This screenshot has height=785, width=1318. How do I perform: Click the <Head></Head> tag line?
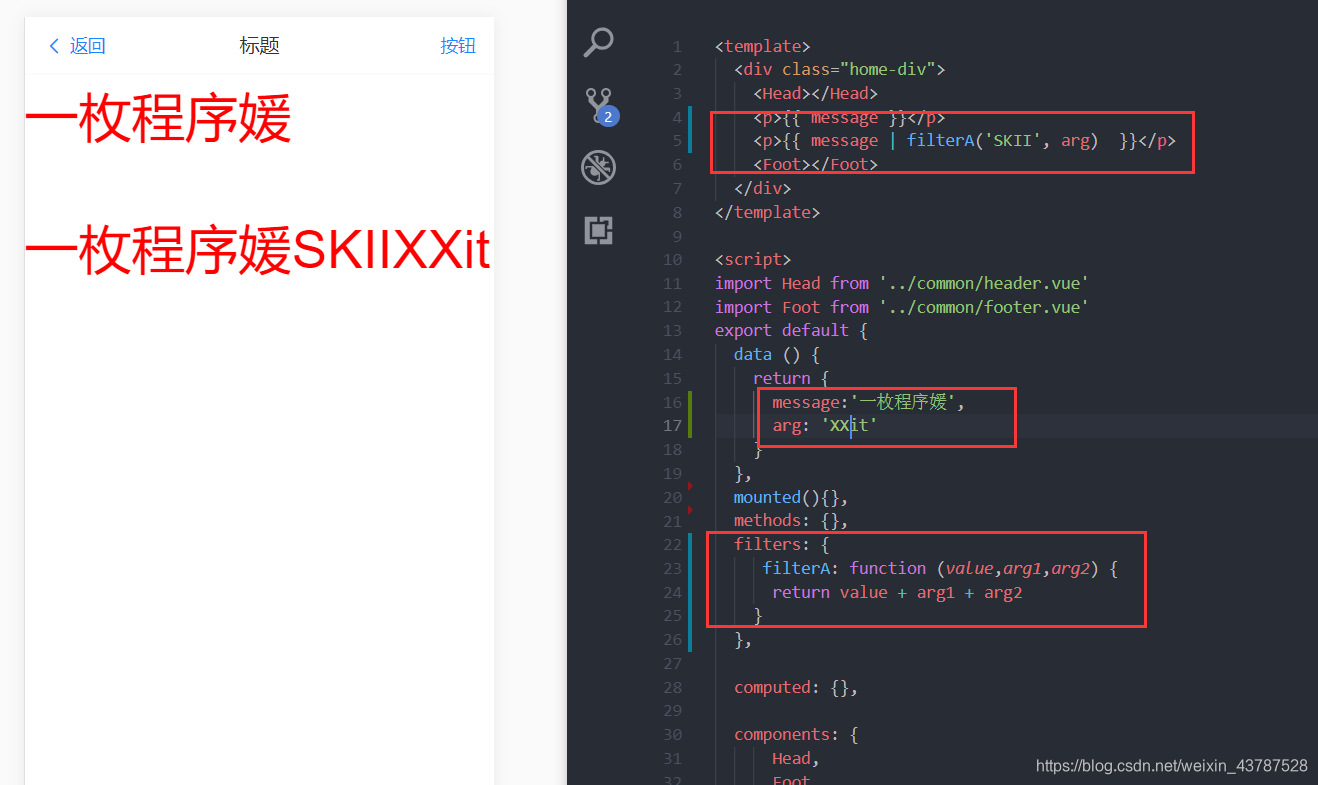click(x=815, y=93)
